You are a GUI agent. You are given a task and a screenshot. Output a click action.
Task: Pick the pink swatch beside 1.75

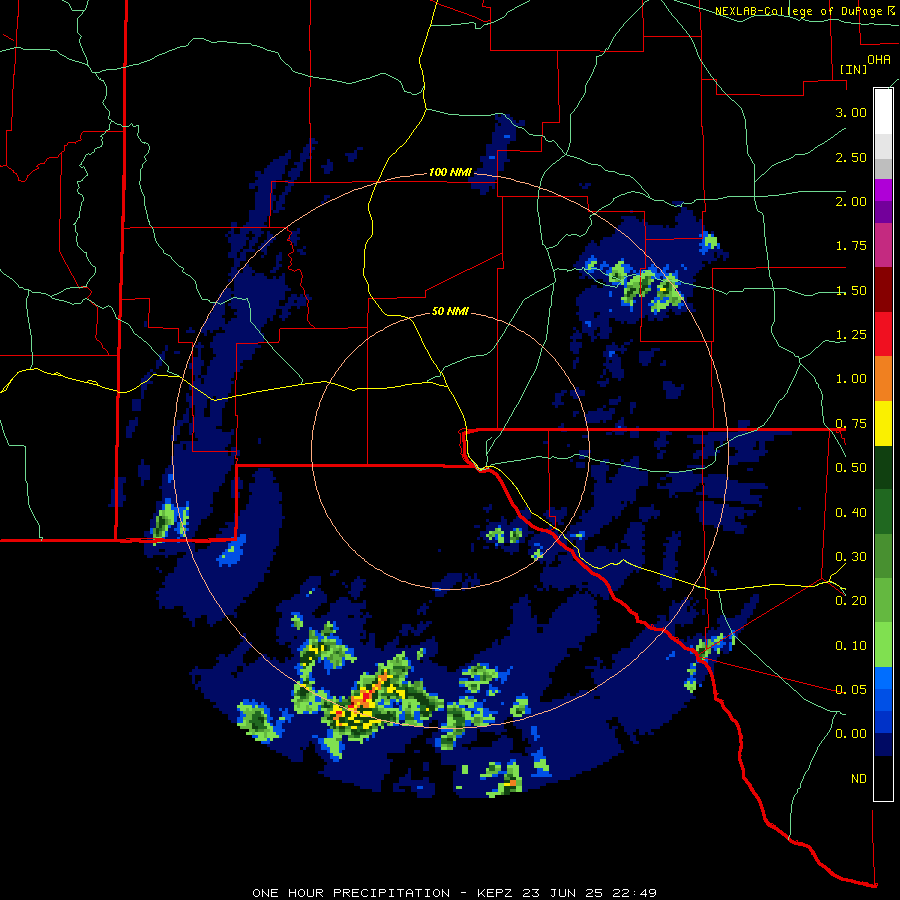pyautogui.click(x=883, y=245)
